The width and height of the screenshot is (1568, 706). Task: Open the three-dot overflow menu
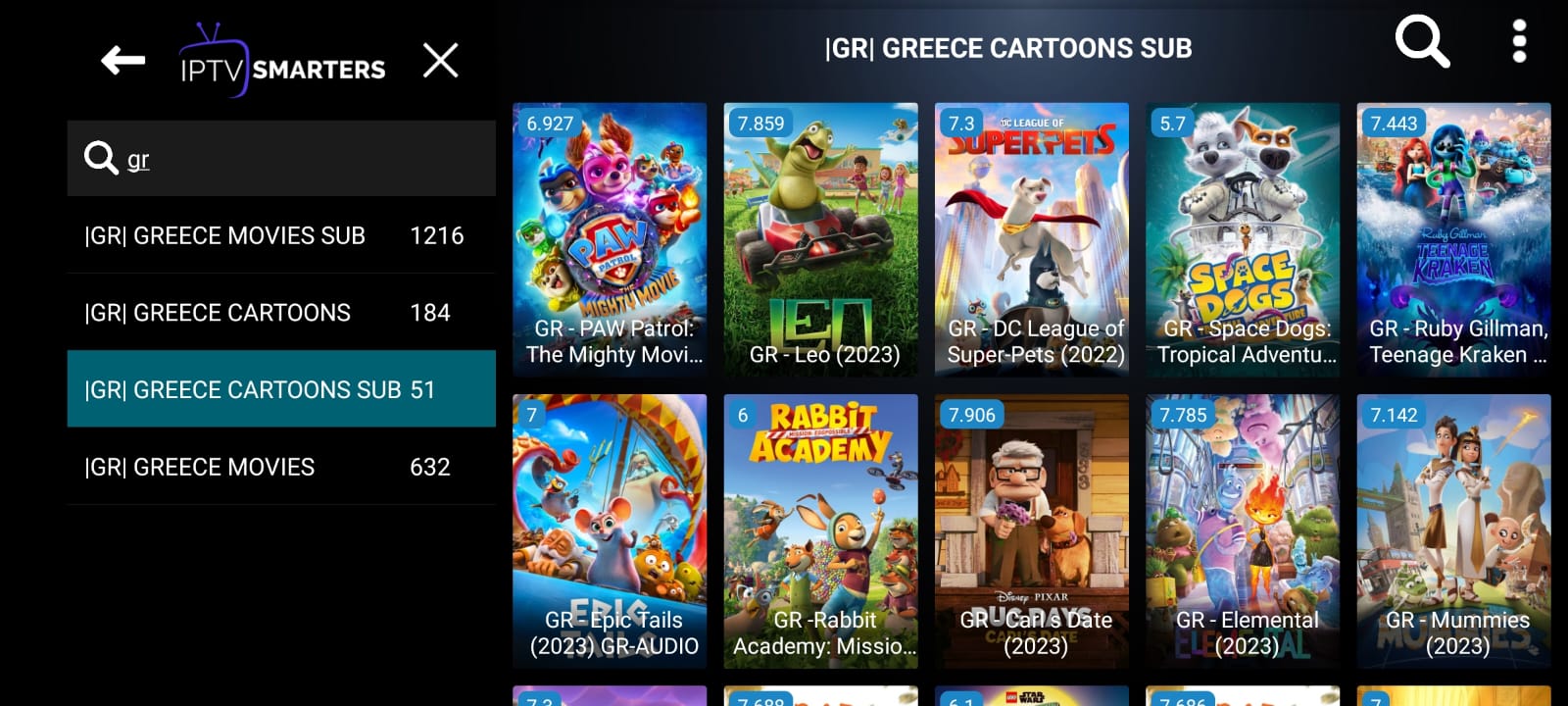(1519, 41)
